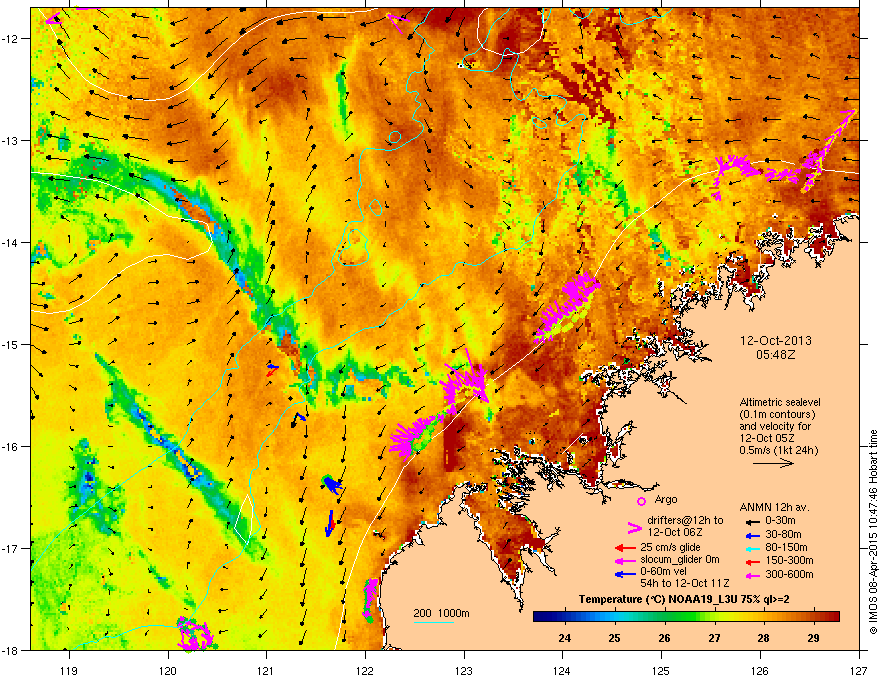Click the longitude axis label 125
This screenshot has width=880, height=680.
[661, 670]
